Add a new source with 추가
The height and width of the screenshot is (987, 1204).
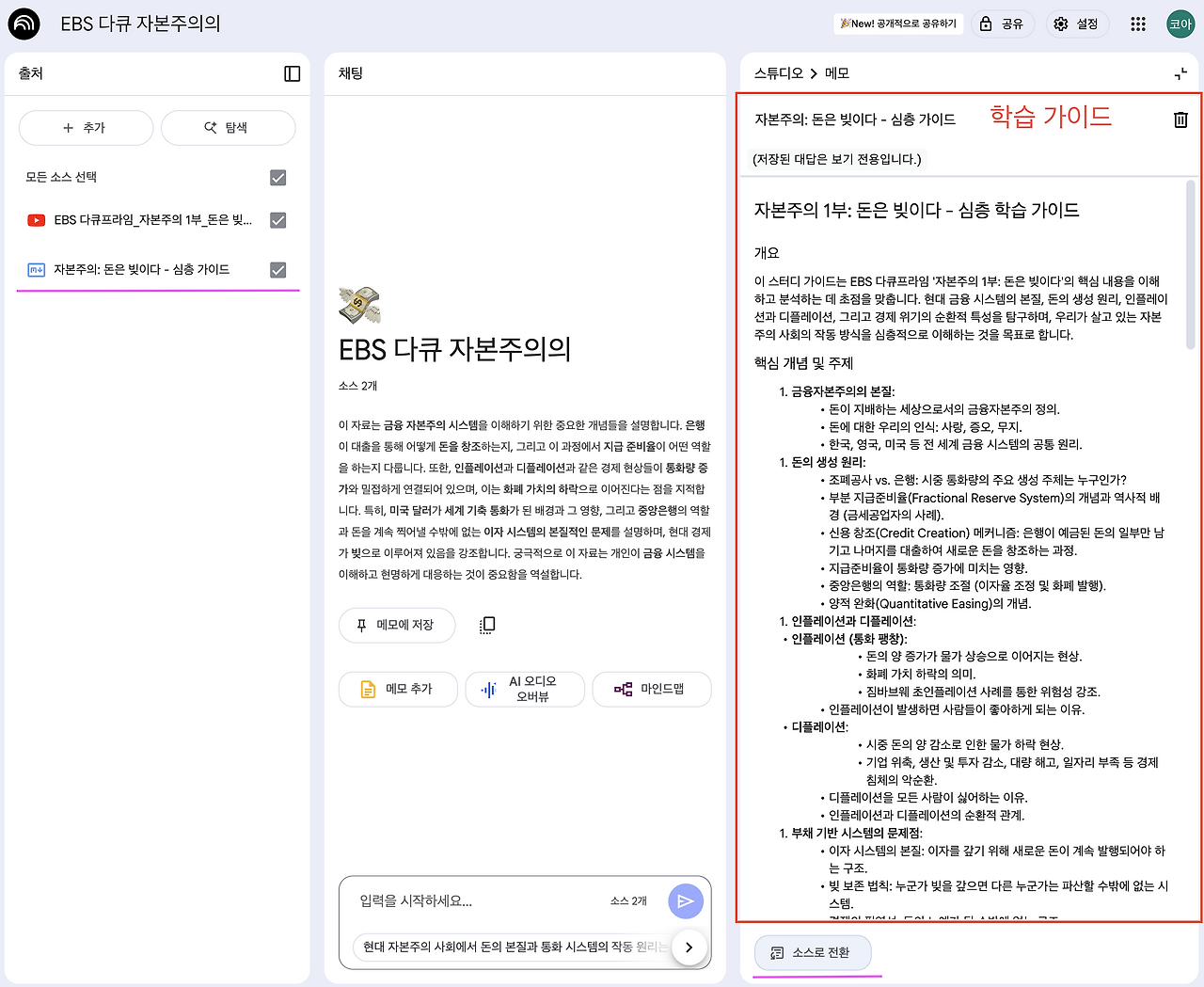click(86, 127)
